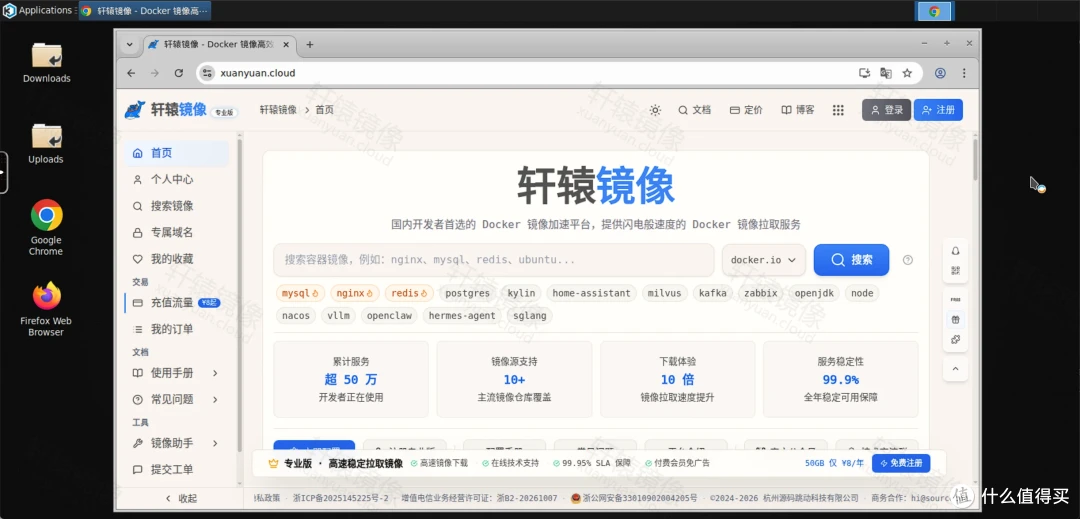Open the Applications menu in the top panel
This screenshot has width=1080, height=519.
coord(38,10)
